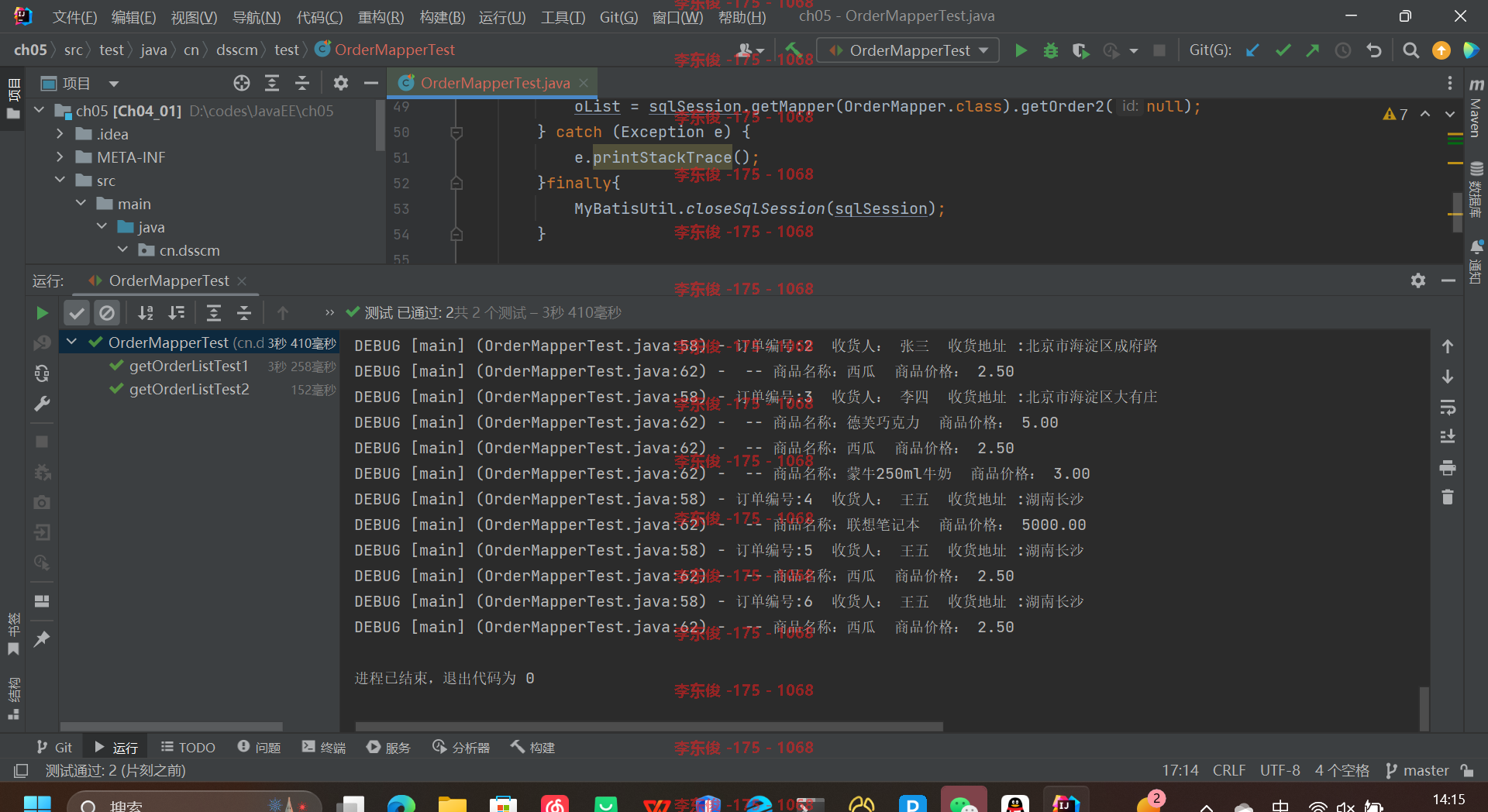The height and width of the screenshot is (812, 1488).
Task: Open Search Everywhere magnifier icon
Action: [x=1411, y=50]
